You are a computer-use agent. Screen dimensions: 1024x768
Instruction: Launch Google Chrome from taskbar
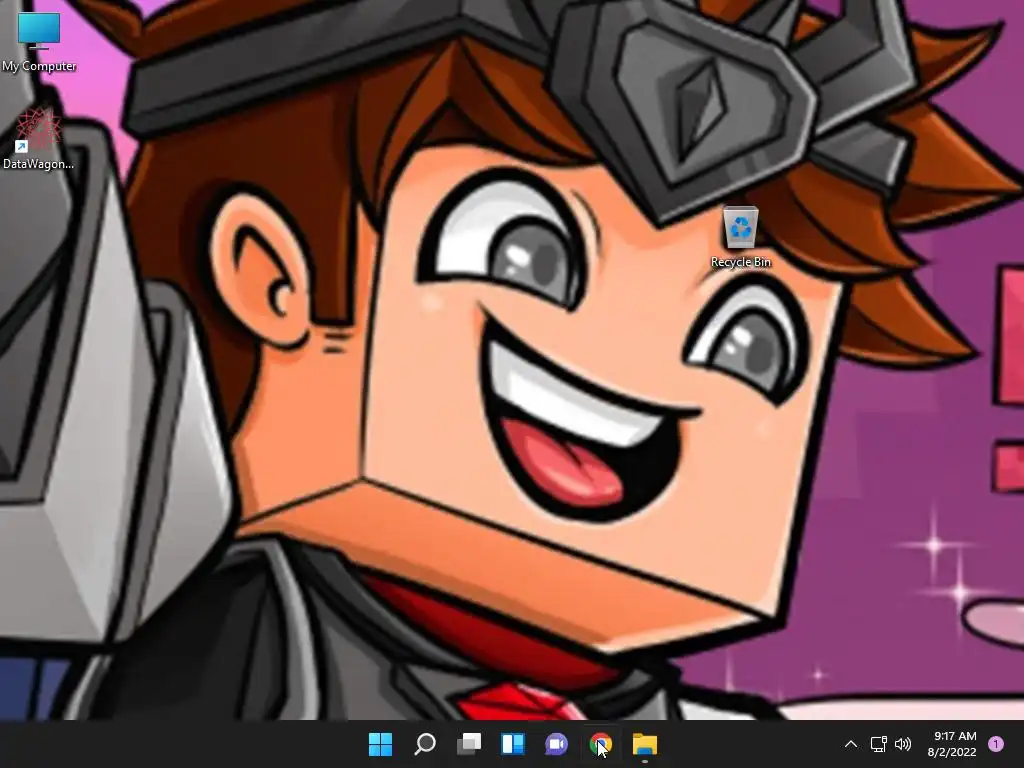tap(600, 744)
